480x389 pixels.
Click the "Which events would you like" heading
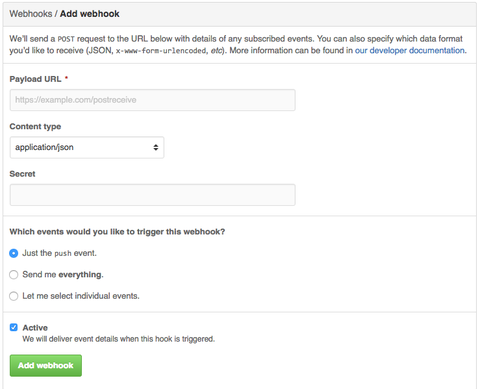coord(117,232)
